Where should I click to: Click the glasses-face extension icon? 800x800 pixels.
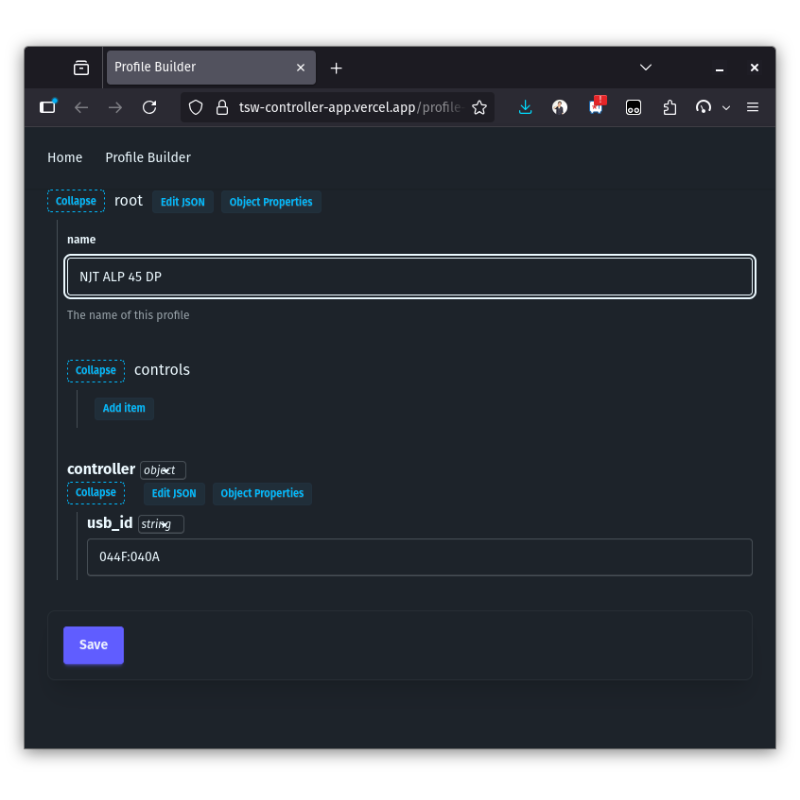click(633, 107)
